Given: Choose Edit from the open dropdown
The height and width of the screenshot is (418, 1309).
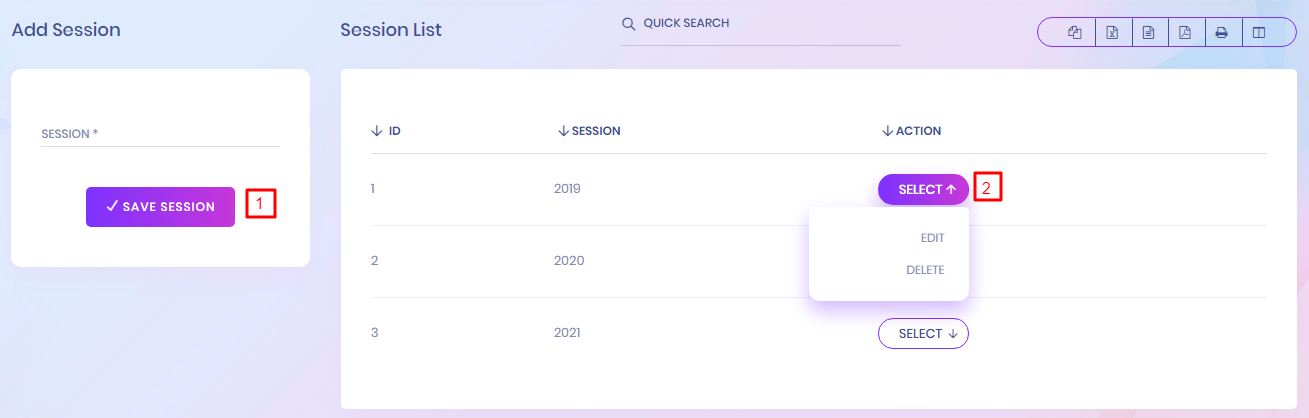Looking at the screenshot, I should 931,238.
